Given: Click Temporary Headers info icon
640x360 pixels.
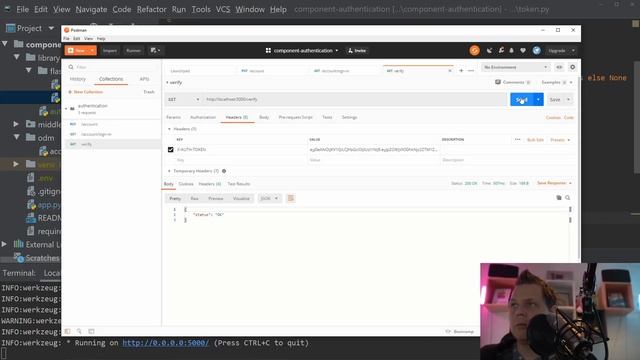Looking at the screenshot, I should 224,171.
